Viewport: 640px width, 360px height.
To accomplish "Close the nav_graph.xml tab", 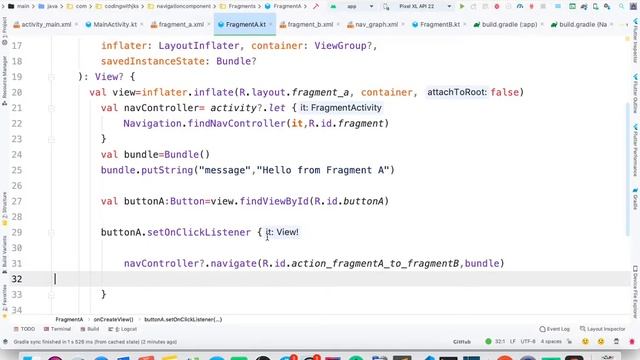I will pos(403,24).
